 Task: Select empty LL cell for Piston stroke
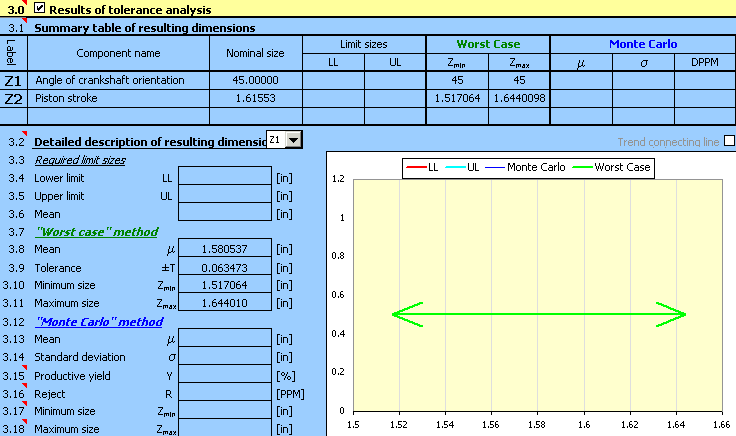(x=333, y=99)
